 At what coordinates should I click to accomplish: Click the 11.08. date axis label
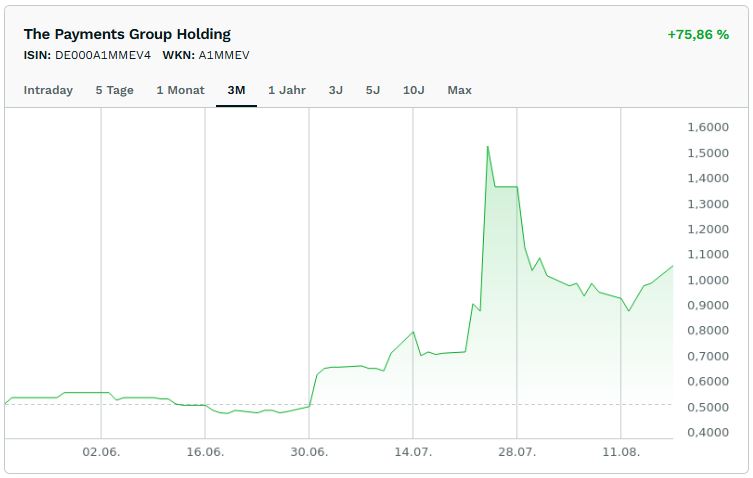pos(621,452)
